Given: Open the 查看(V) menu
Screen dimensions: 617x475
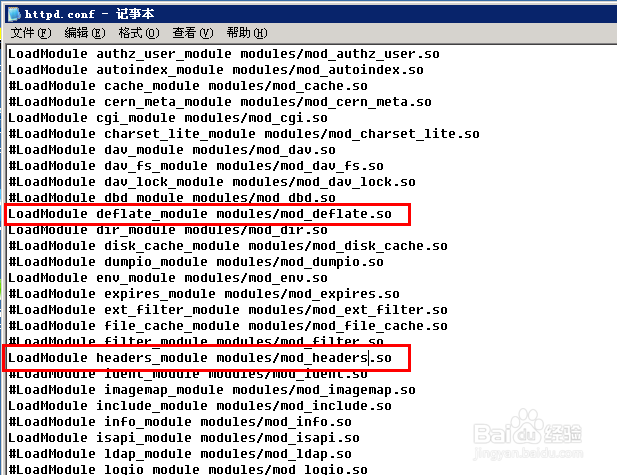Looking at the screenshot, I should point(192,33).
